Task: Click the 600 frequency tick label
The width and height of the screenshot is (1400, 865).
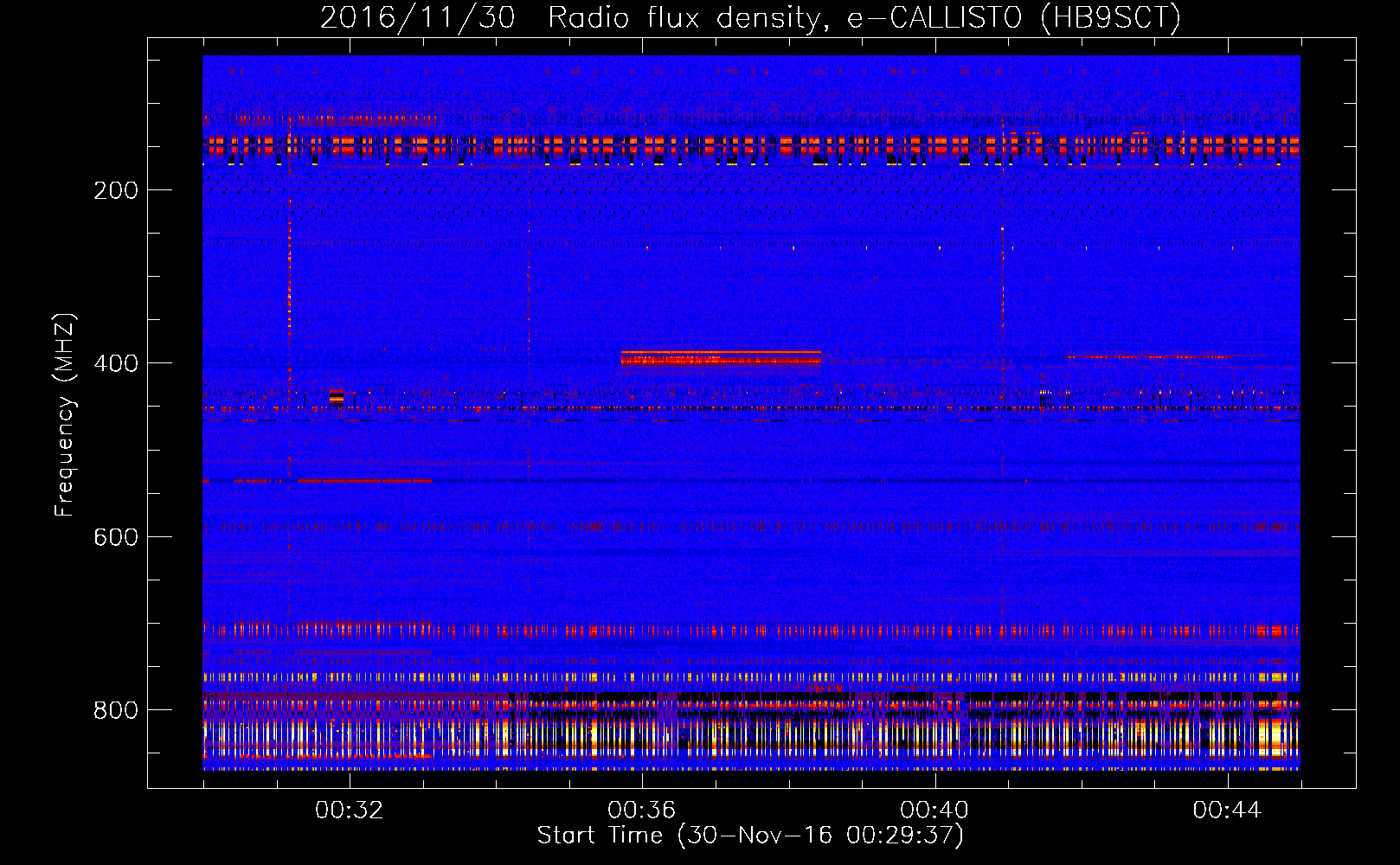Action: (x=116, y=536)
